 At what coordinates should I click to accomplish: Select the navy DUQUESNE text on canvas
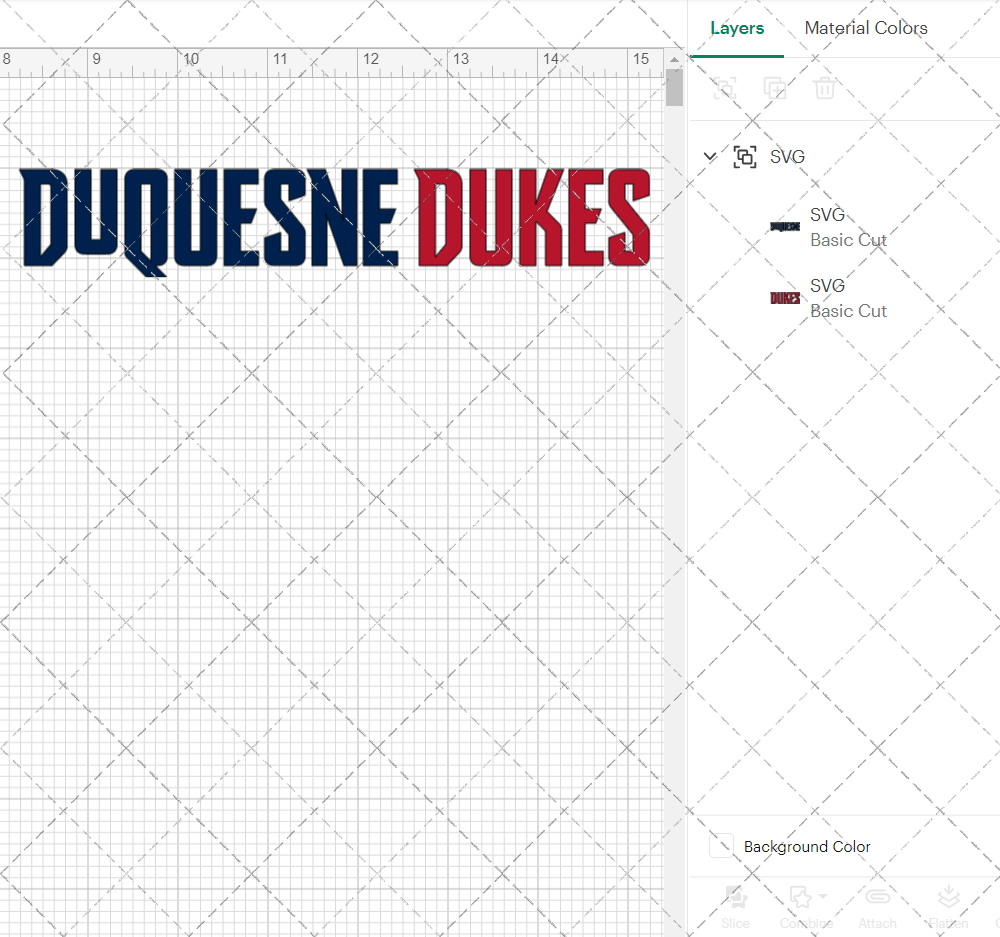point(210,221)
